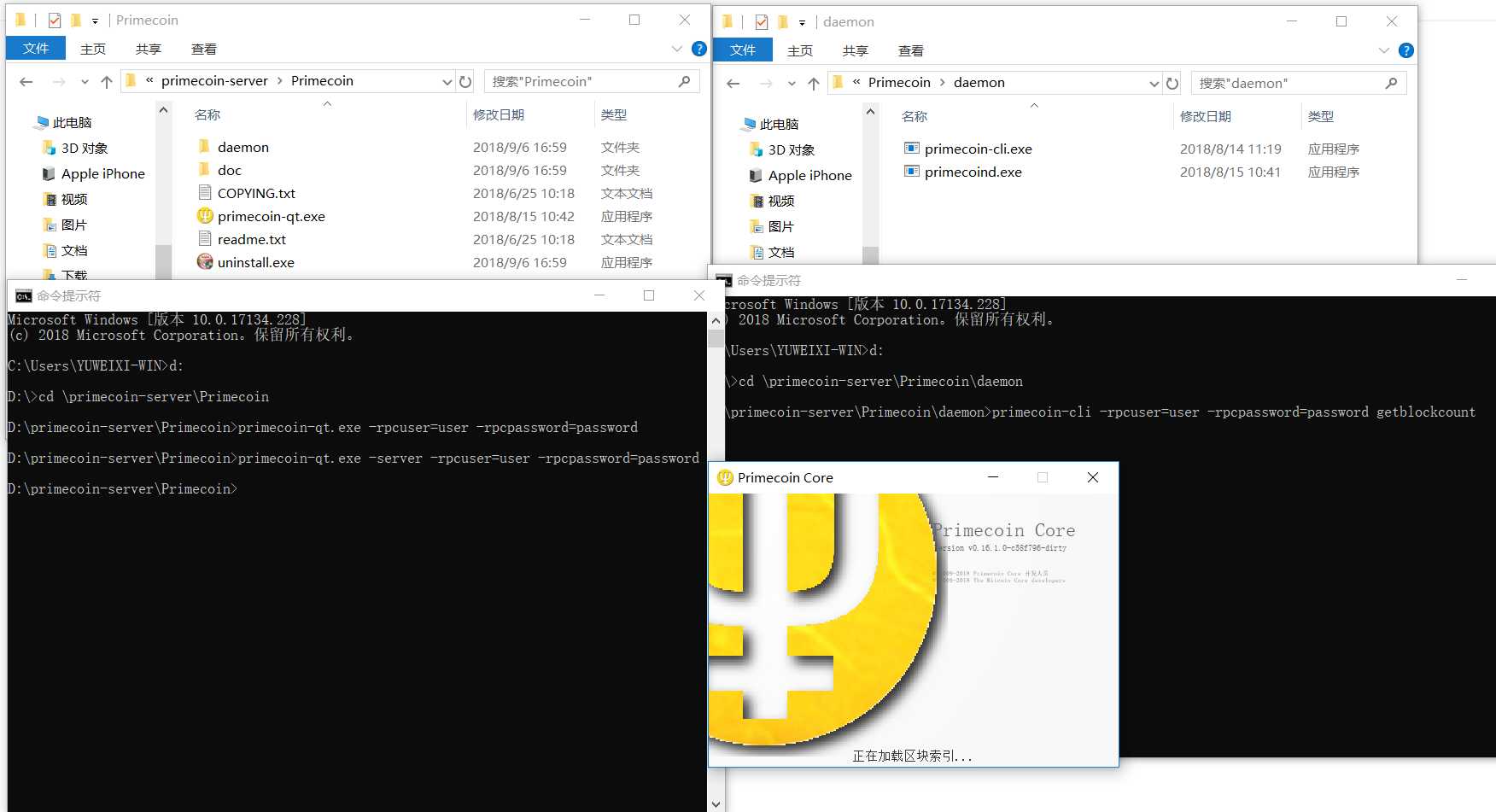Open 查看 tab in Primecoin window
The height and width of the screenshot is (812, 1496).
(x=204, y=49)
